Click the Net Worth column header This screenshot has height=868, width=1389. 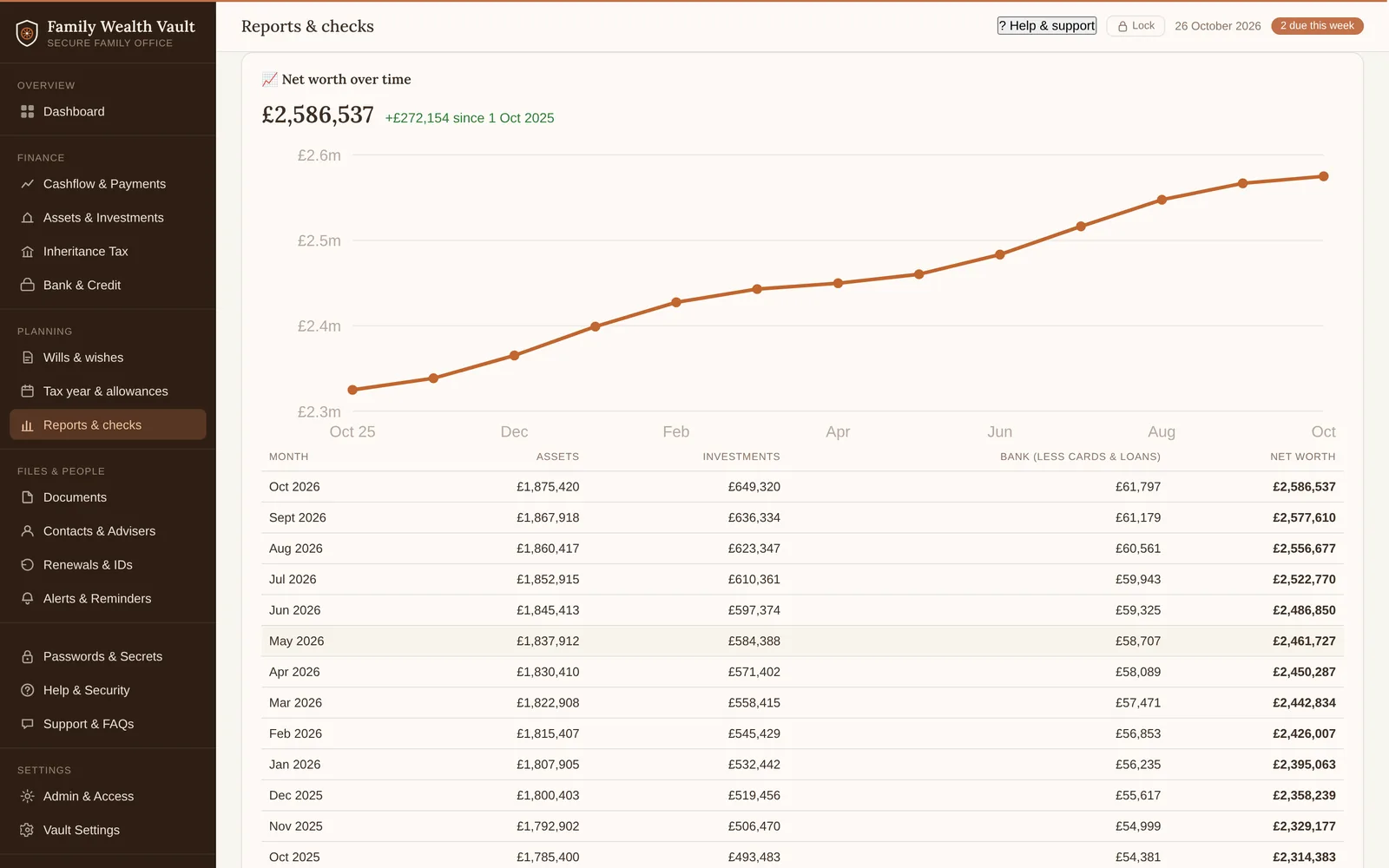point(1302,457)
